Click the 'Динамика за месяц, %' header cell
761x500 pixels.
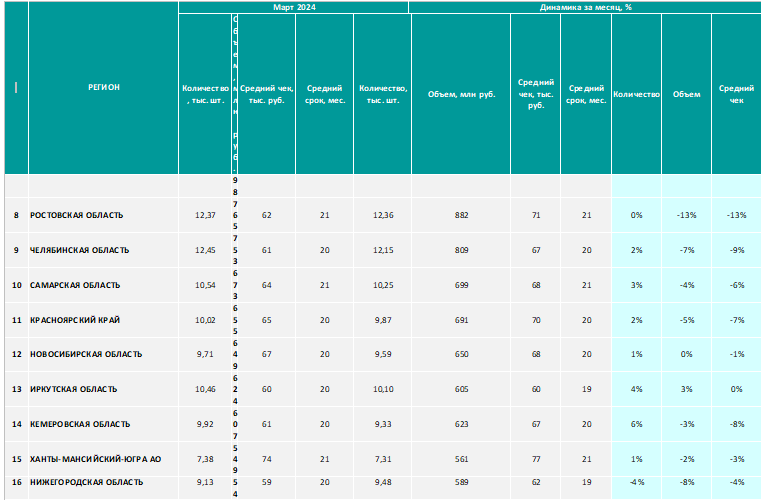pyautogui.click(x=585, y=7)
